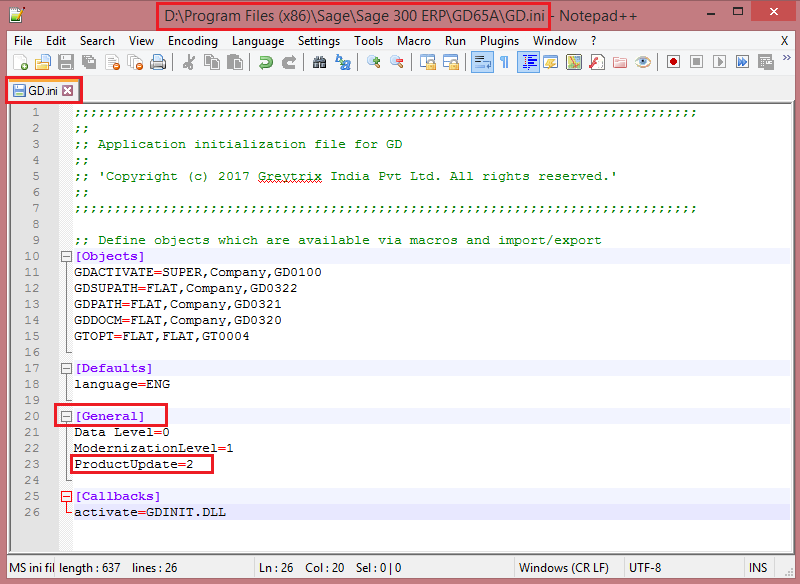The height and width of the screenshot is (584, 800).
Task: Collapse the [Objects] section fold marker
Action: coord(66,257)
